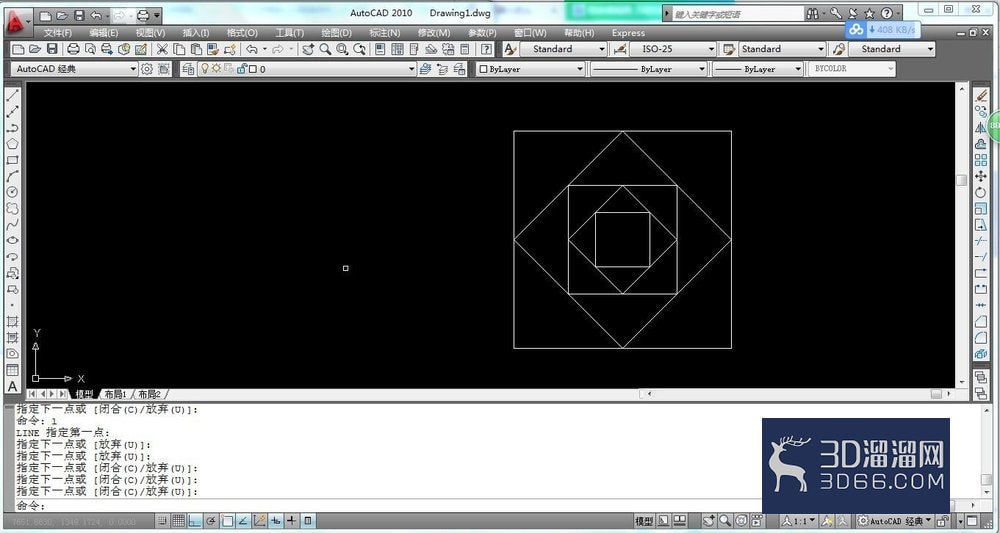1000x533 pixels.
Task: Click the Help question mark in standard toolbar
Action: [x=487, y=49]
